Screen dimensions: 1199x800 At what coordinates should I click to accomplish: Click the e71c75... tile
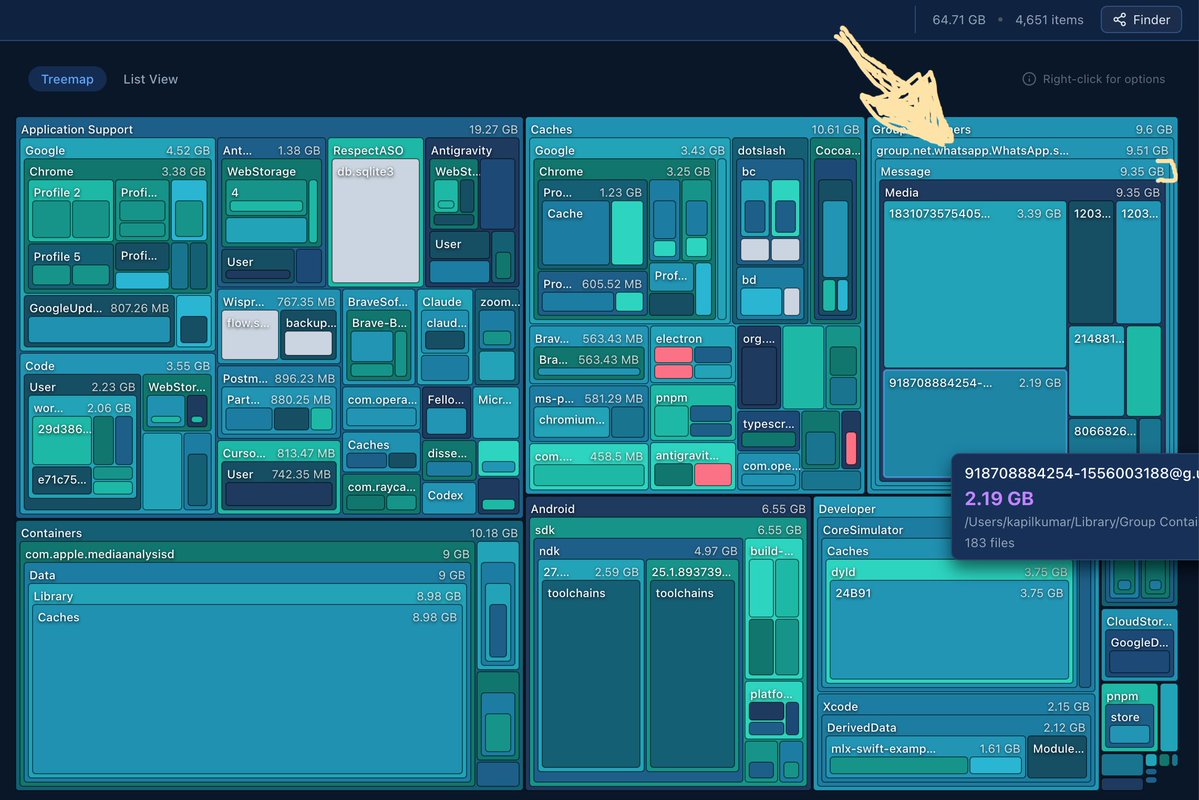pyautogui.click(x=62, y=480)
